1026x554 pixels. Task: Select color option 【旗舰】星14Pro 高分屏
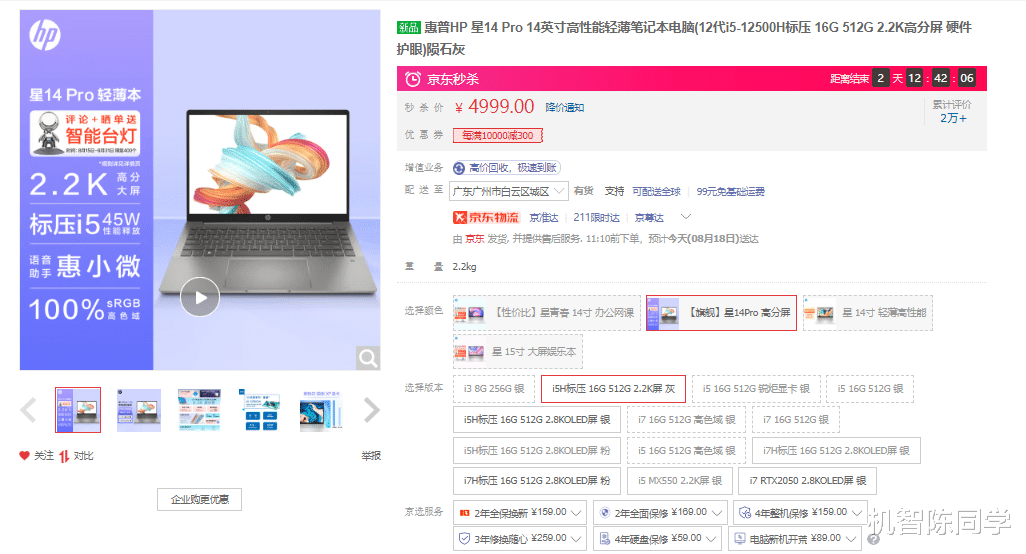(721, 313)
